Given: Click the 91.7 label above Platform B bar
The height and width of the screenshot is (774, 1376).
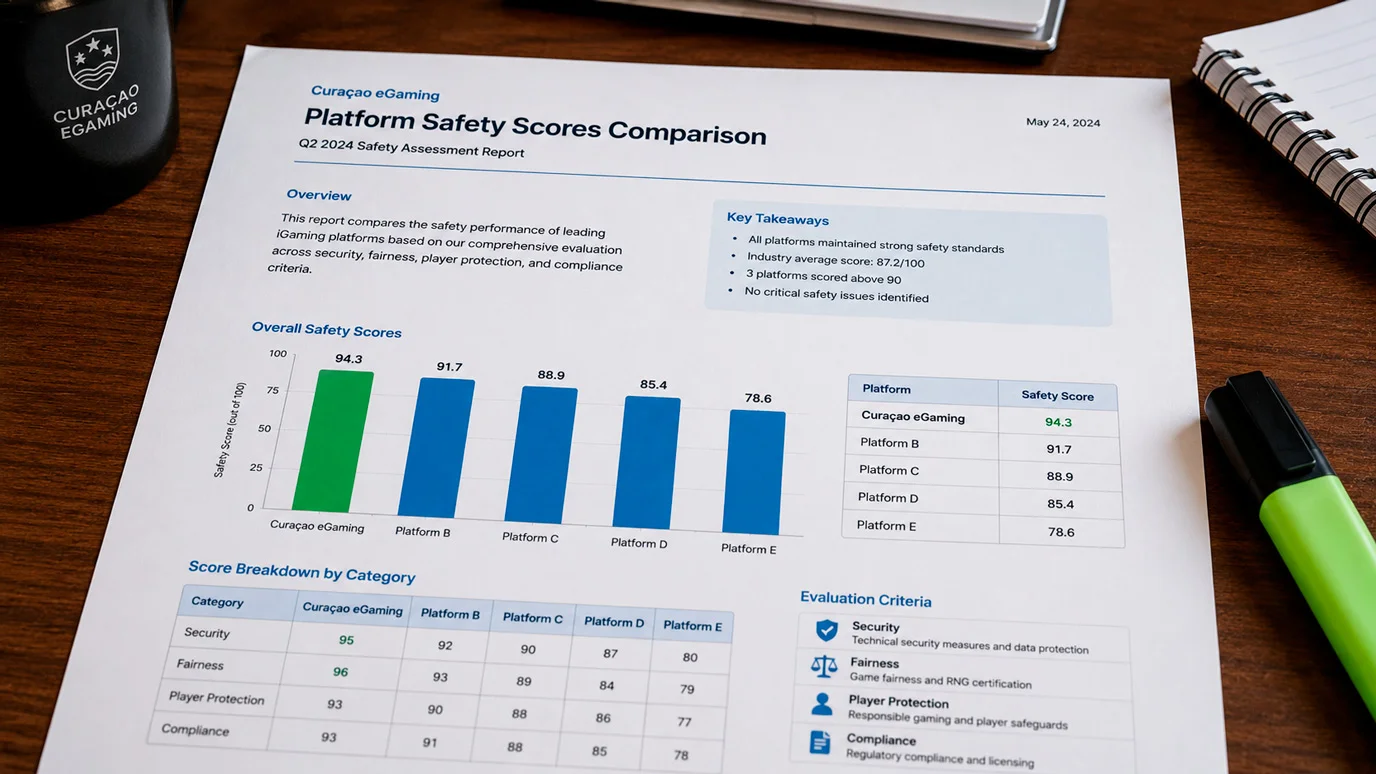Looking at the screenshot, I should click(x=450, y=367).
